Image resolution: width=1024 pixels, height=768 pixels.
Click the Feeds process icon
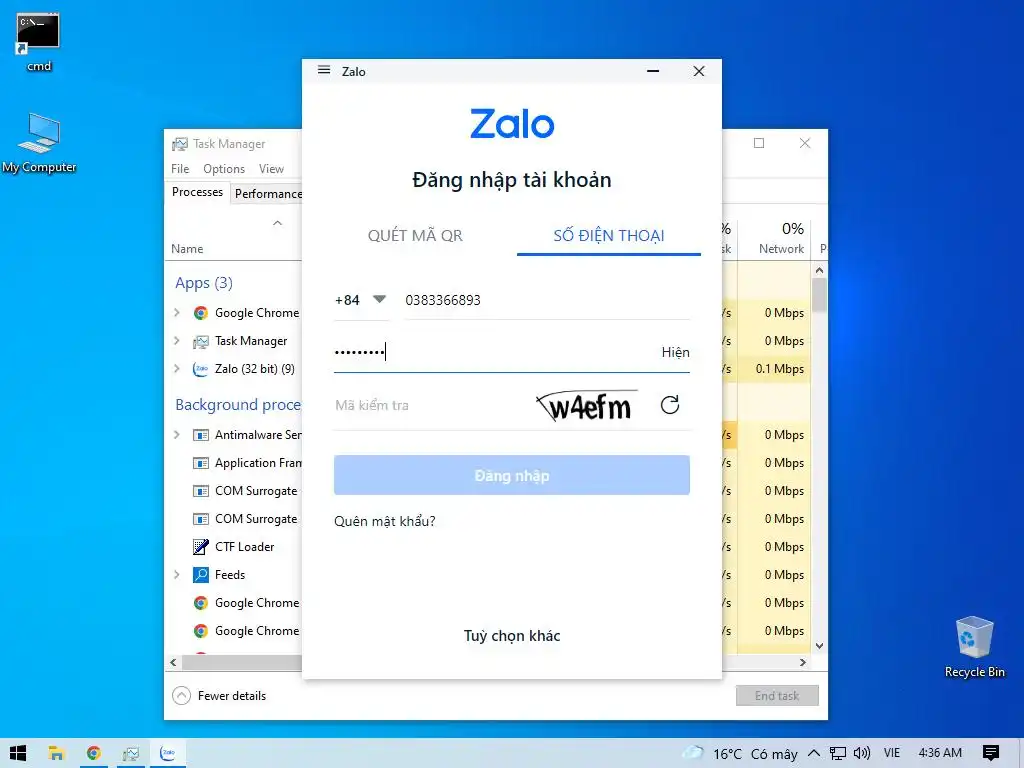pyautogui.click(x=200, y=575)
